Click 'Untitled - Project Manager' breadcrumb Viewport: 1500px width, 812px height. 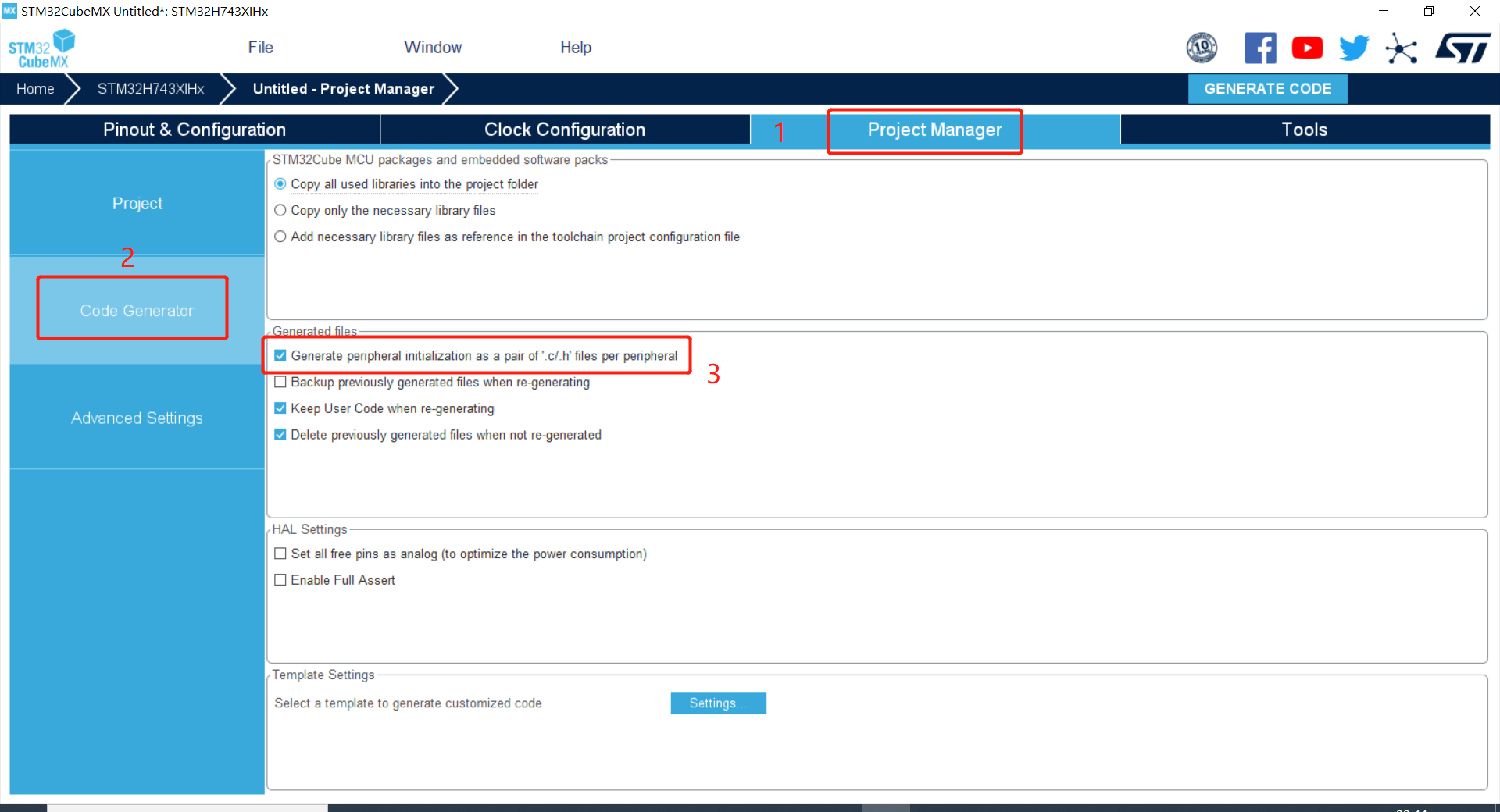(x=344, y=89)
